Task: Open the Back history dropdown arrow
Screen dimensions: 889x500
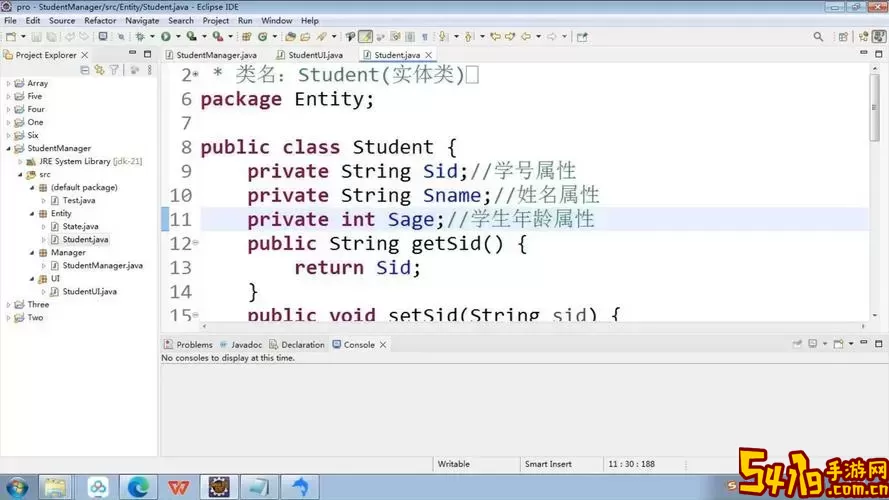Action: 539,37
